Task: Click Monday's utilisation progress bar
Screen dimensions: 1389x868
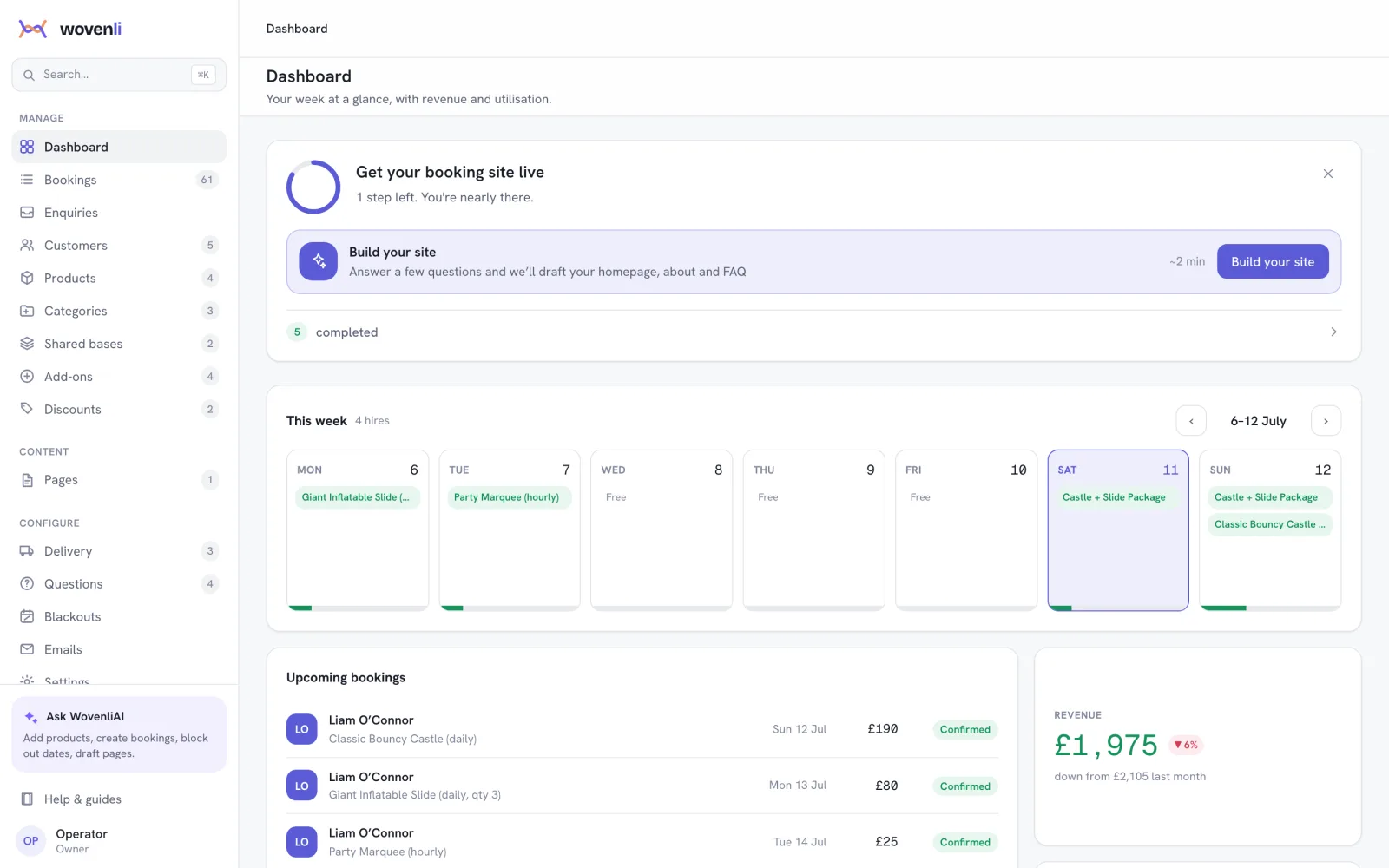Action: tap(358, 608)
